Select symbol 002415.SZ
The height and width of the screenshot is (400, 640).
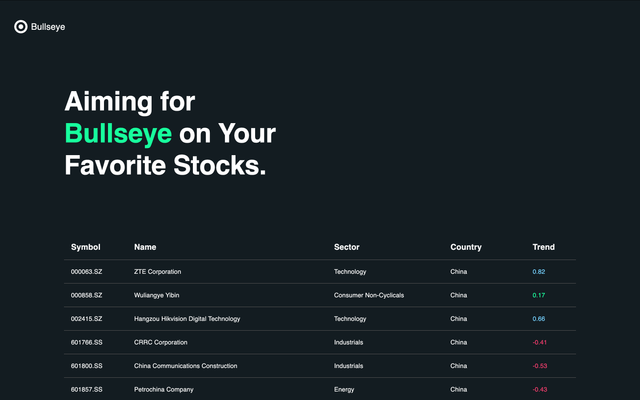point(87,319)
